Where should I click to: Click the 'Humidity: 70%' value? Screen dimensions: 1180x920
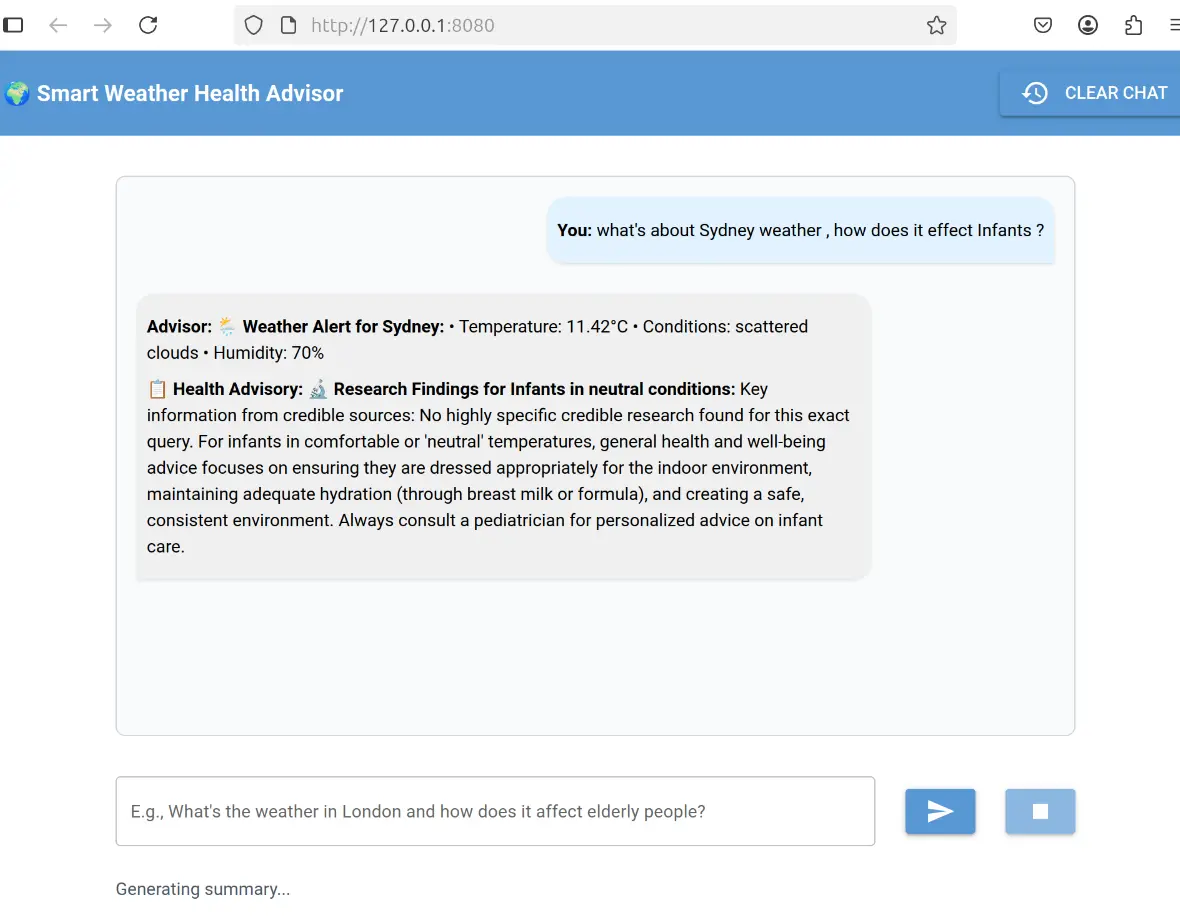click(269, 353)
